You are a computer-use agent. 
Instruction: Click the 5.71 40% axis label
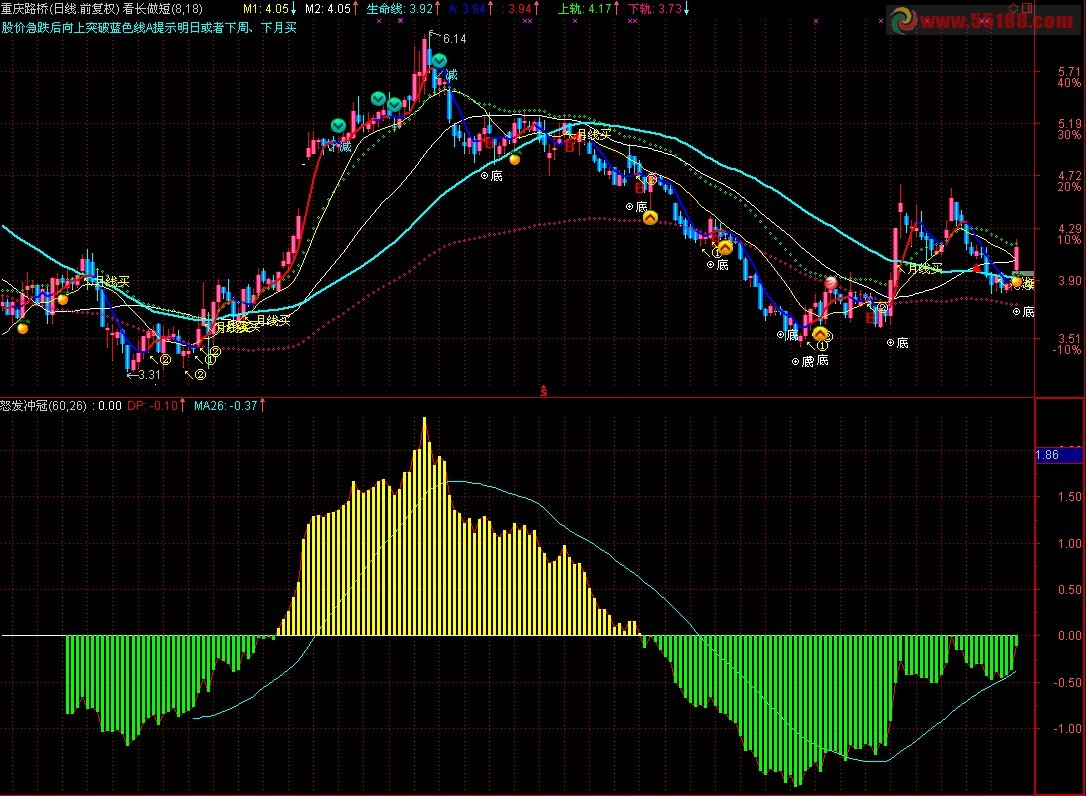[x=1069, y=77]
